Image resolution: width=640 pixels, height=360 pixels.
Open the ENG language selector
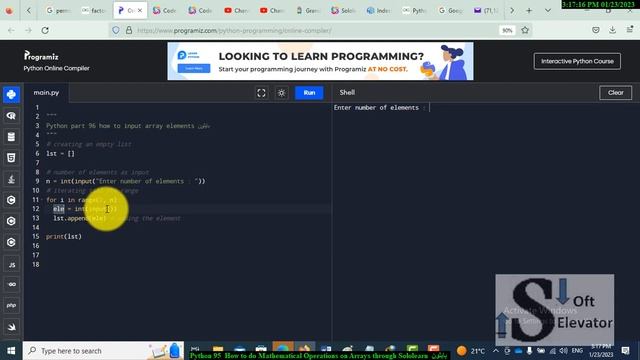pos(577,351)
